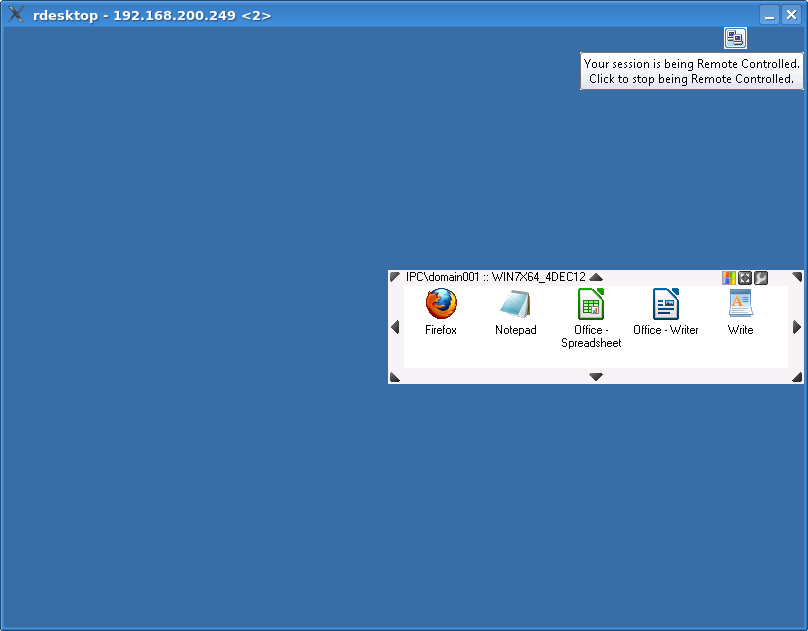This screenshot has height=631, width=808.
Task: Start Office - Writer application
Action: 665,304
